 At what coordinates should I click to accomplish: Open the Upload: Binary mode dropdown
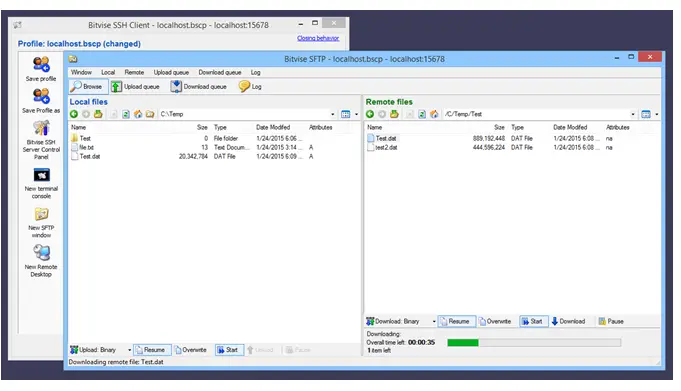[129, 350]
